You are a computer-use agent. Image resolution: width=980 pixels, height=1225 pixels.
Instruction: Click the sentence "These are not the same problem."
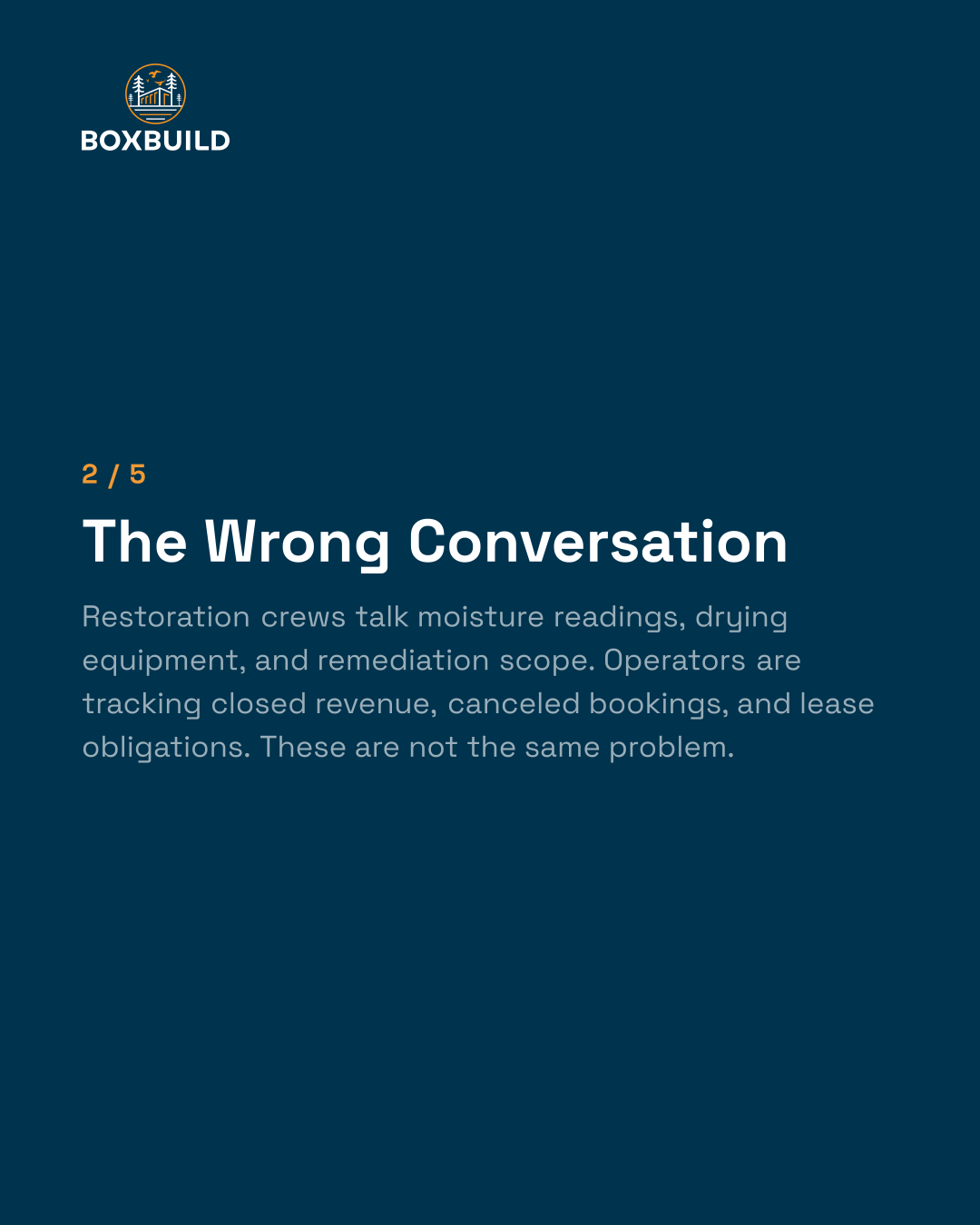click(497, 749)
